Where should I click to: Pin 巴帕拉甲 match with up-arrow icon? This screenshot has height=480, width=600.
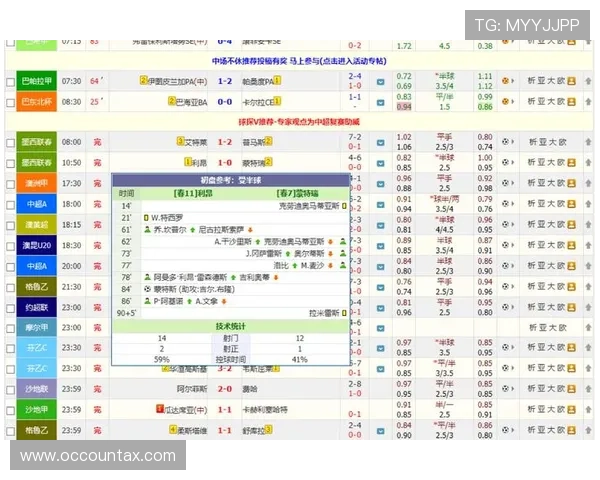pos(588,81)
